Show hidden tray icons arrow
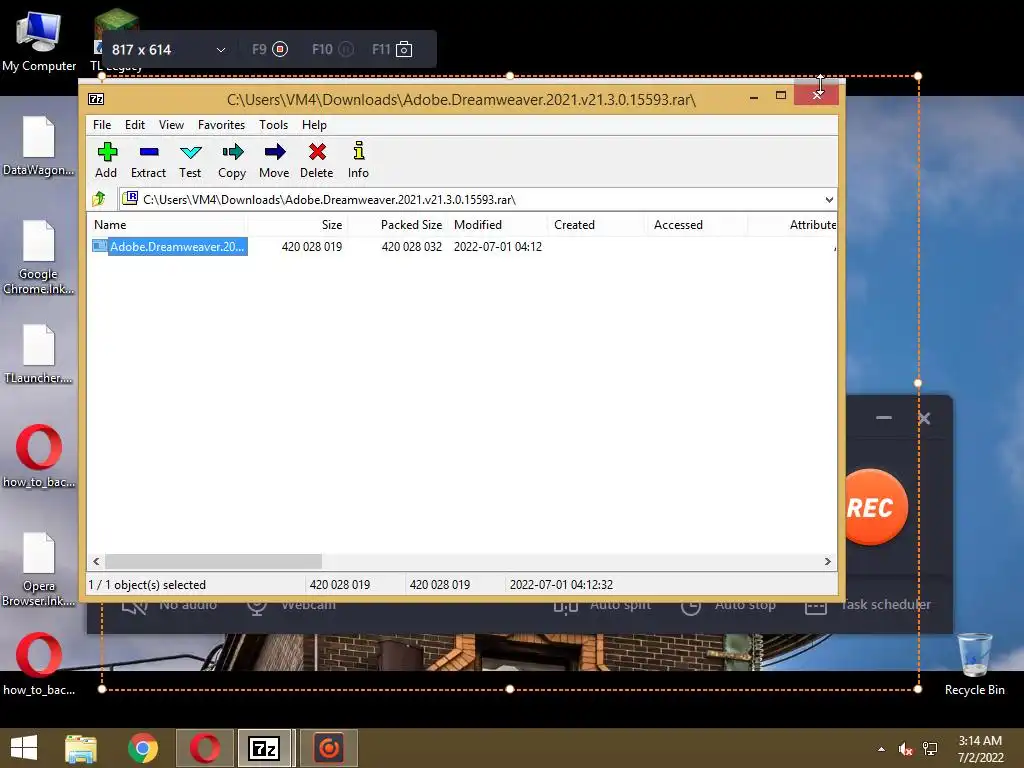 point(882,749)
